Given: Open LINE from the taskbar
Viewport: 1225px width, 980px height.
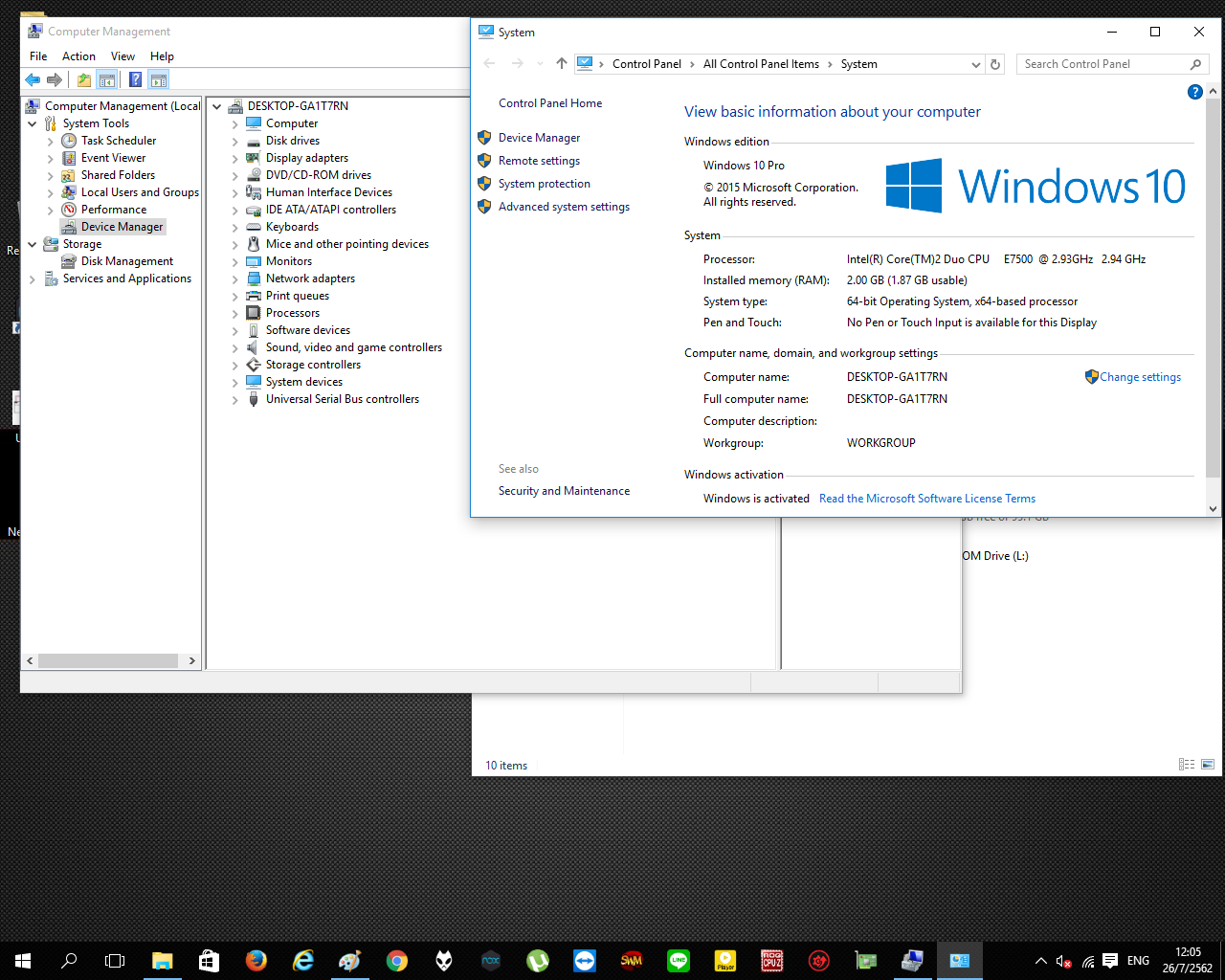Looking at the screenshot, I should (679, 961).
